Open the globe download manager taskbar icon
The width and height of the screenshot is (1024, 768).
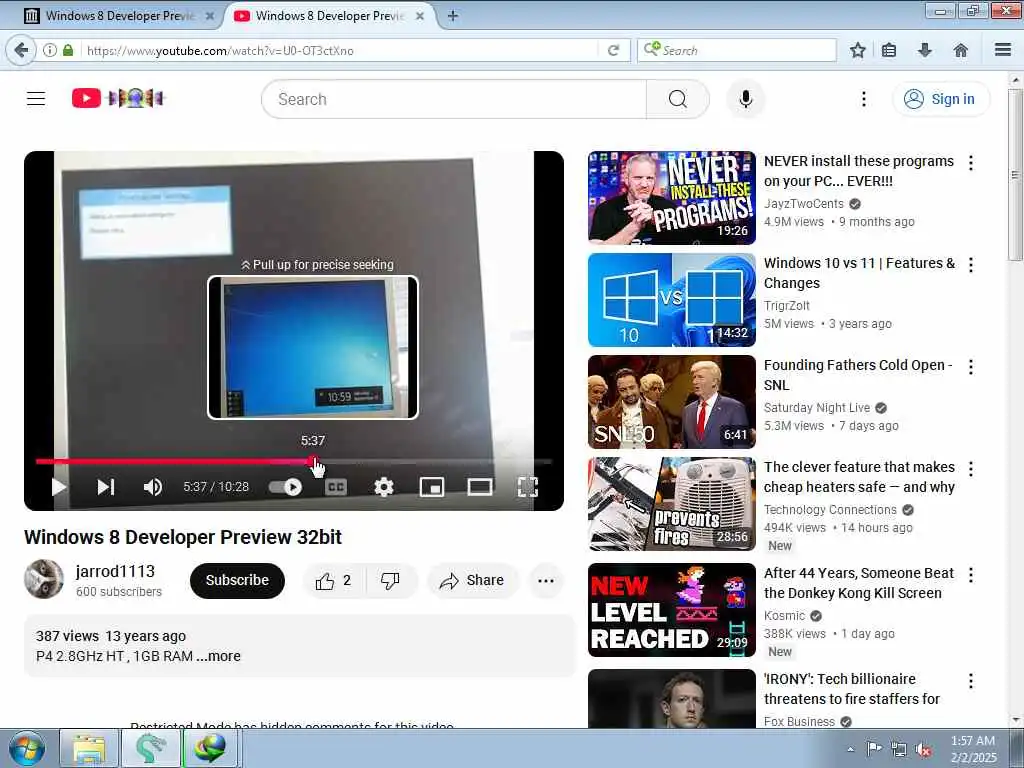(x=210, y=748)
